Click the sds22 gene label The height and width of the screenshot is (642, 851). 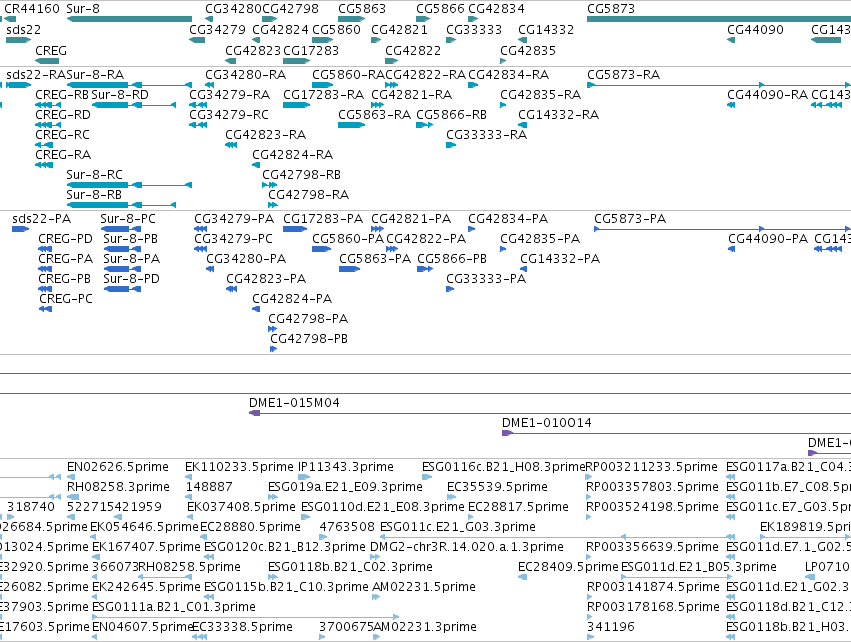coord(23,29)
